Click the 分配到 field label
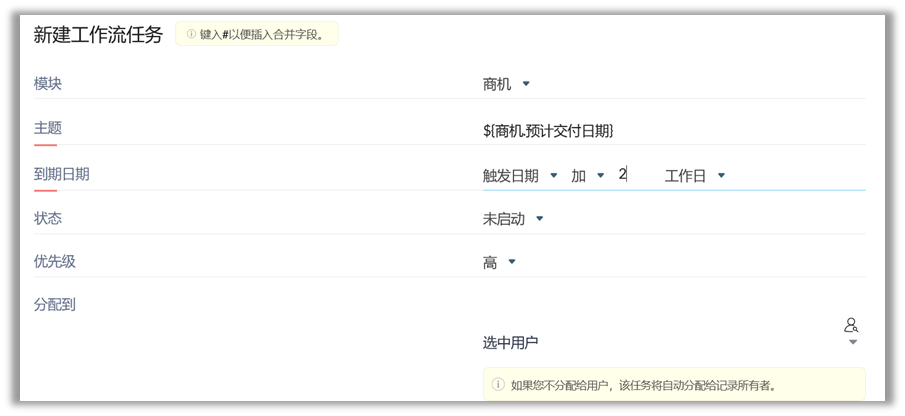Viewport: 905px width, 416px height. click(x=55, y=304)
